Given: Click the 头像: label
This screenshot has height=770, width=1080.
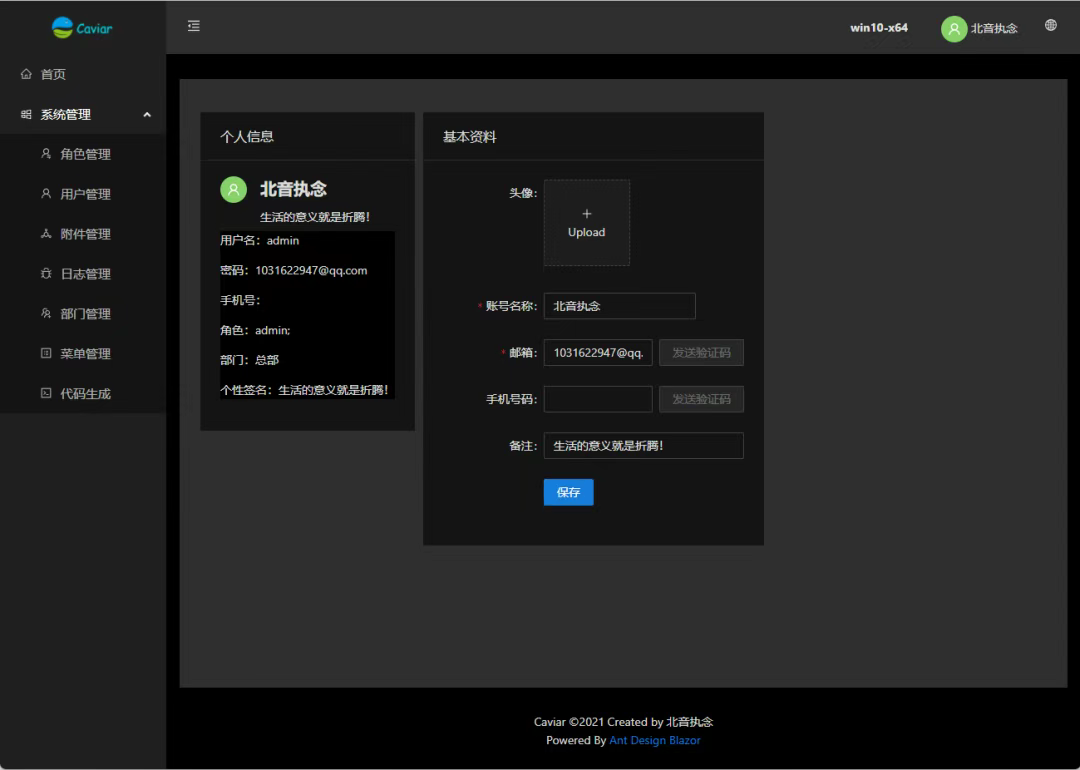Looking at the screenshot, I should click(x=523, y=193).
